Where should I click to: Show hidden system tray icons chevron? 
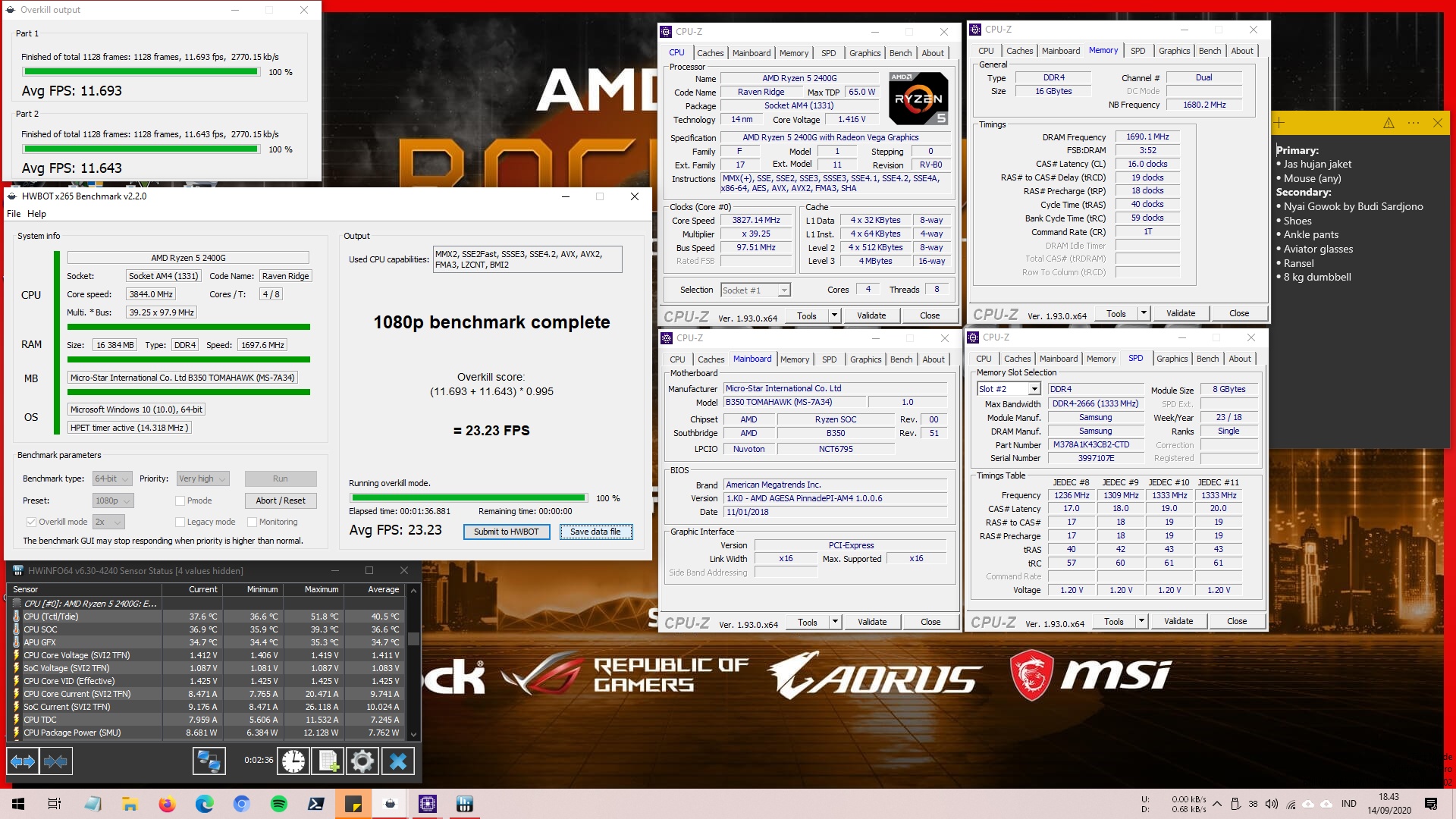pyautogui.click(x=1216, y=804)
